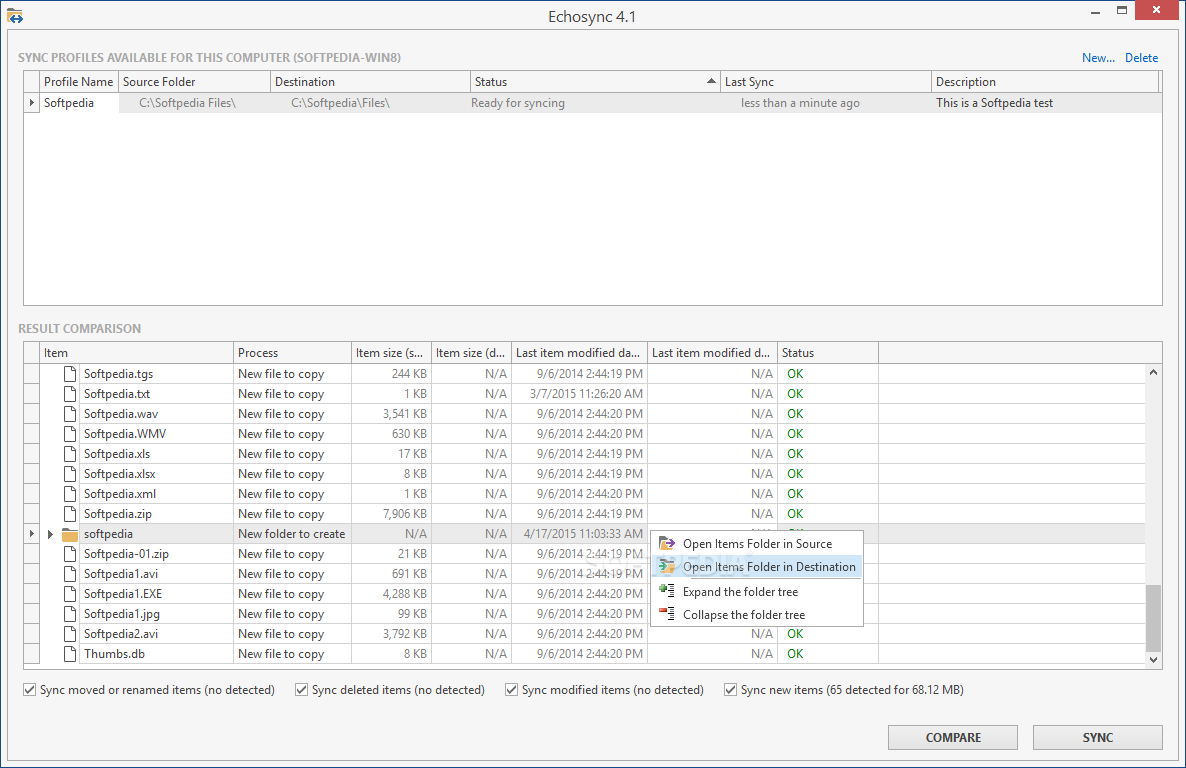
Task: Click the Open Items Folder in Source icon
Action: click(x=666, y=543)
